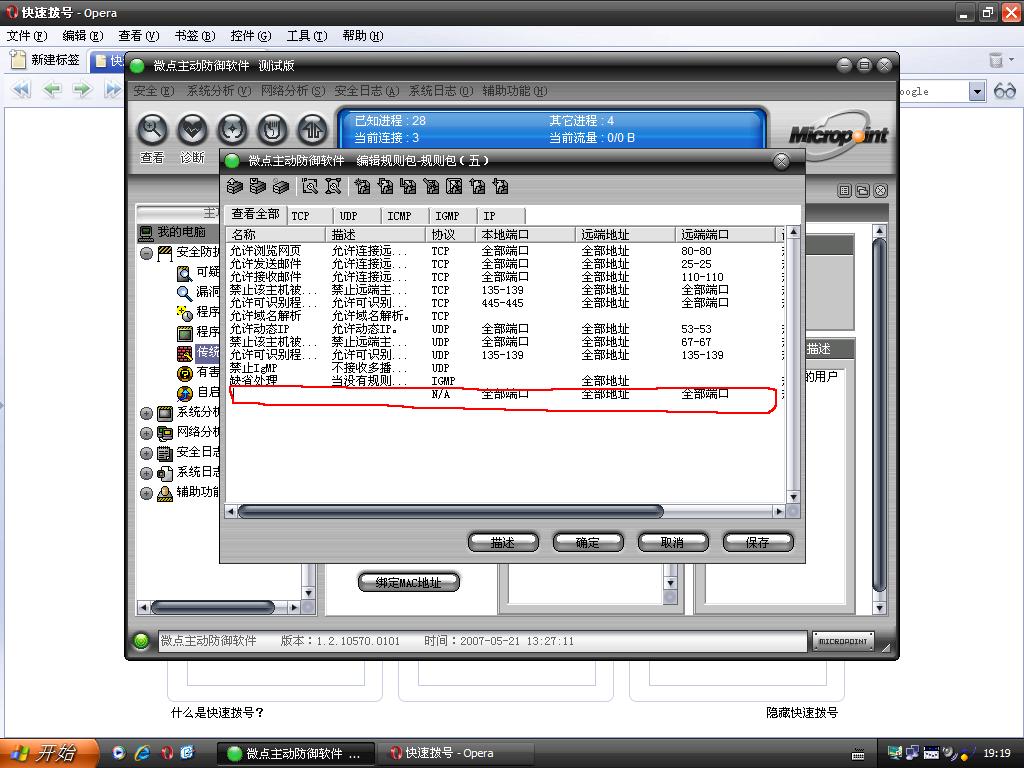Image resolution: width=1024 pixels, height=768 pixels.
Task: Collapse the 安全防护 tree node
Action: click(146, 253)
